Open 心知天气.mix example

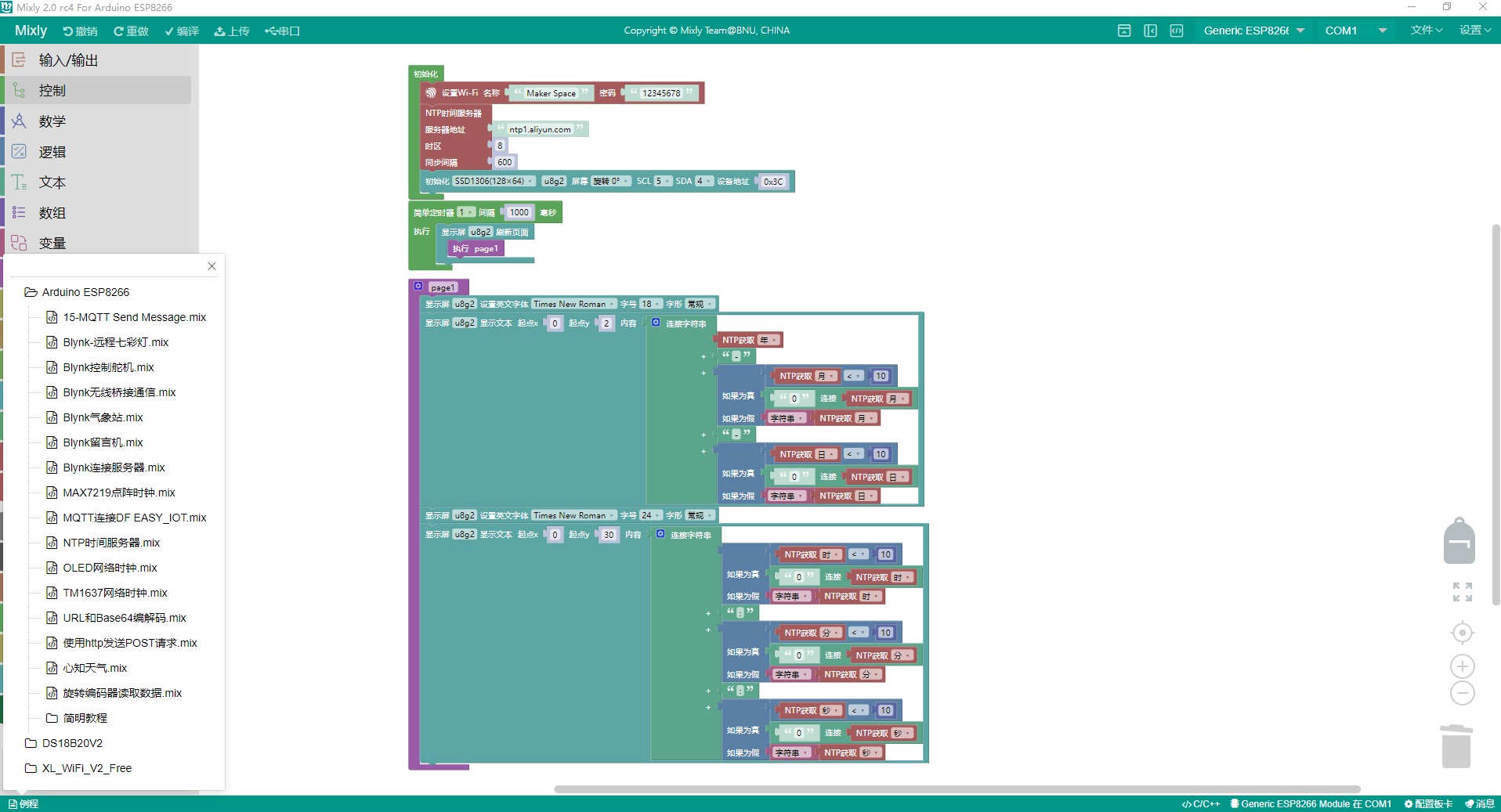tap(87, 668)
